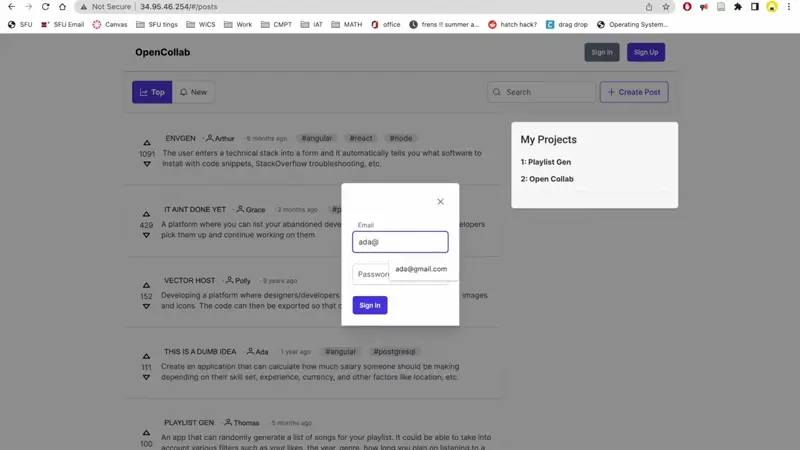Screen dimensions: 800x450
Task: Filter by the #node tag
Action: tap(401, 138)
